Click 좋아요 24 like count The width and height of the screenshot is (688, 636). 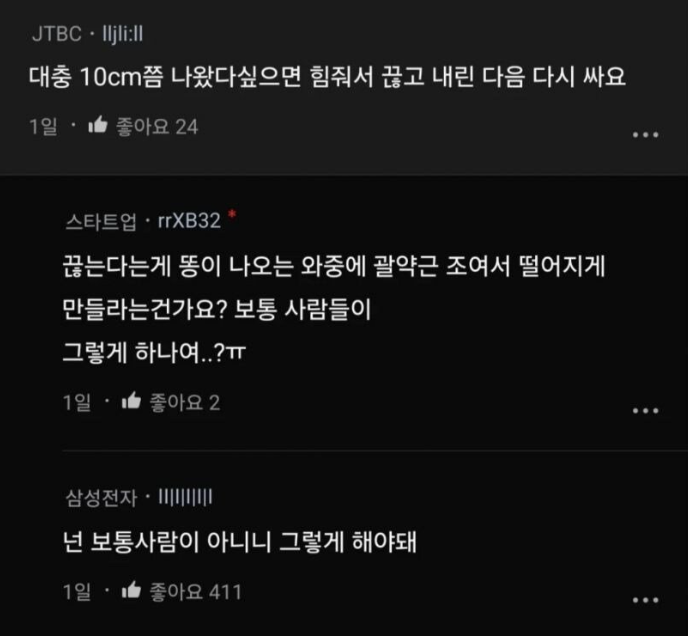(x=157, y=127)
